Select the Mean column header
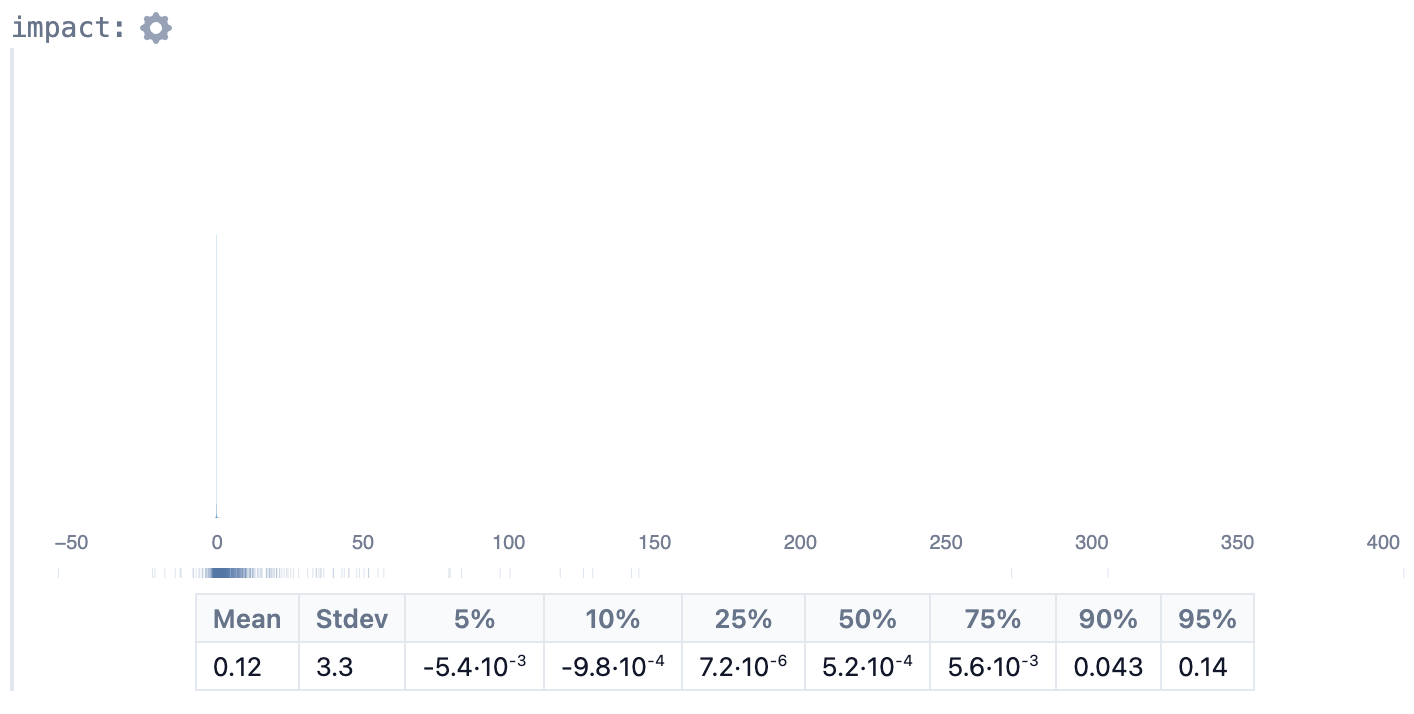 point(247,619)
